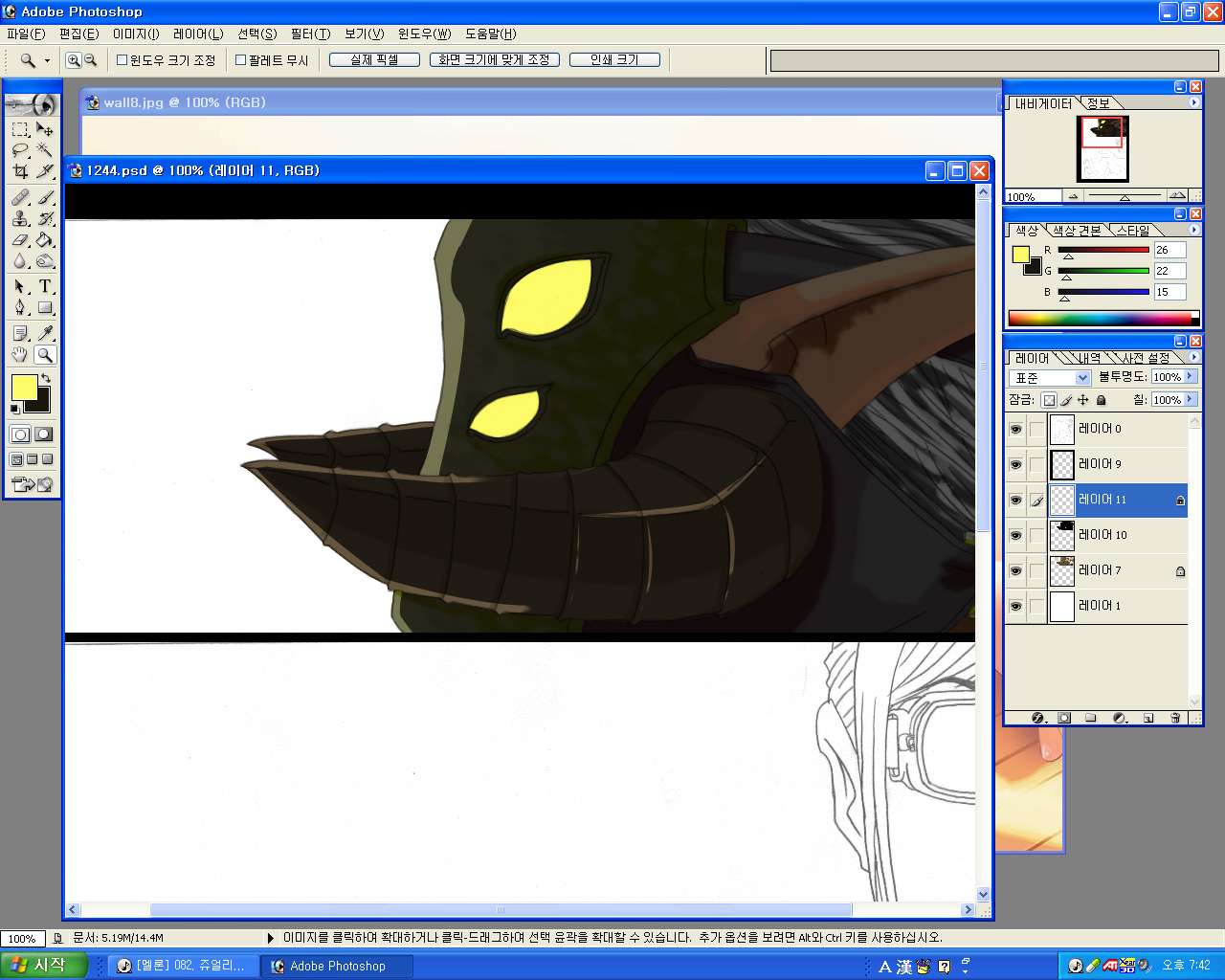Select the Healing Brush tool
Viewport: 1225px width, 980px height.
pos(20,197)
